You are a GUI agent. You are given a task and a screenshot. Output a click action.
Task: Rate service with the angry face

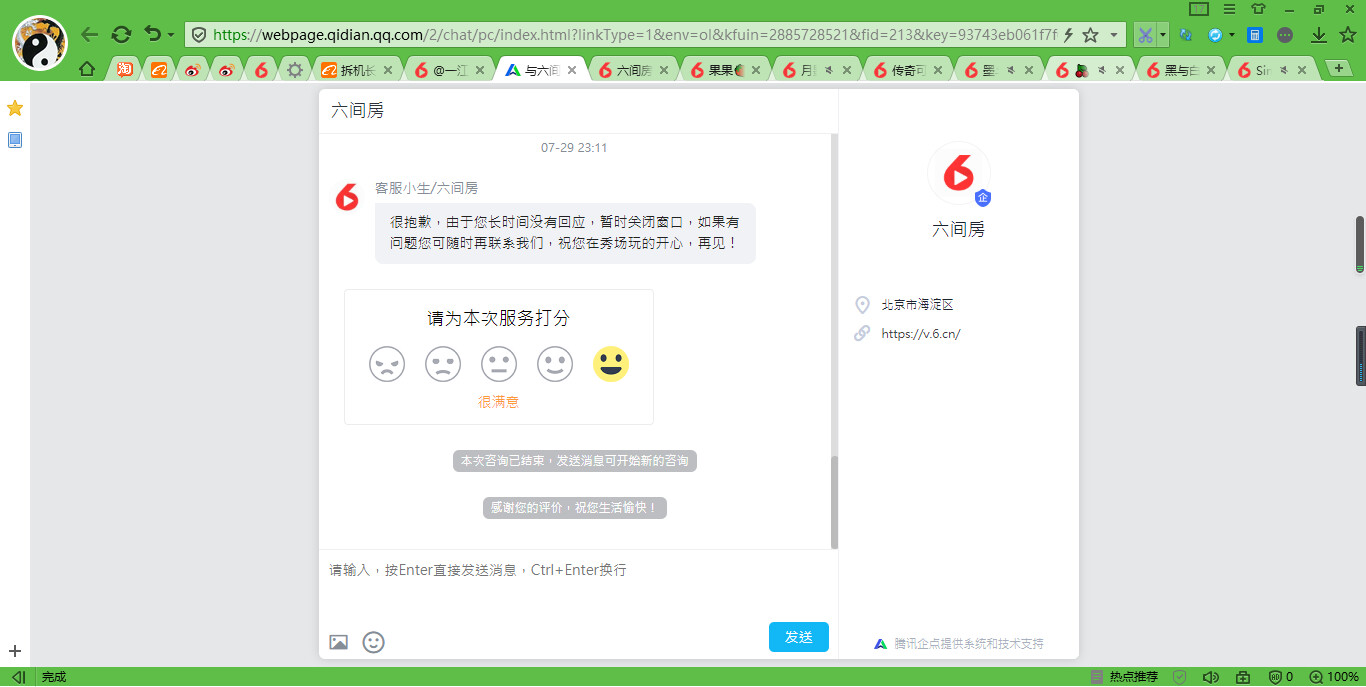[387, 364]
